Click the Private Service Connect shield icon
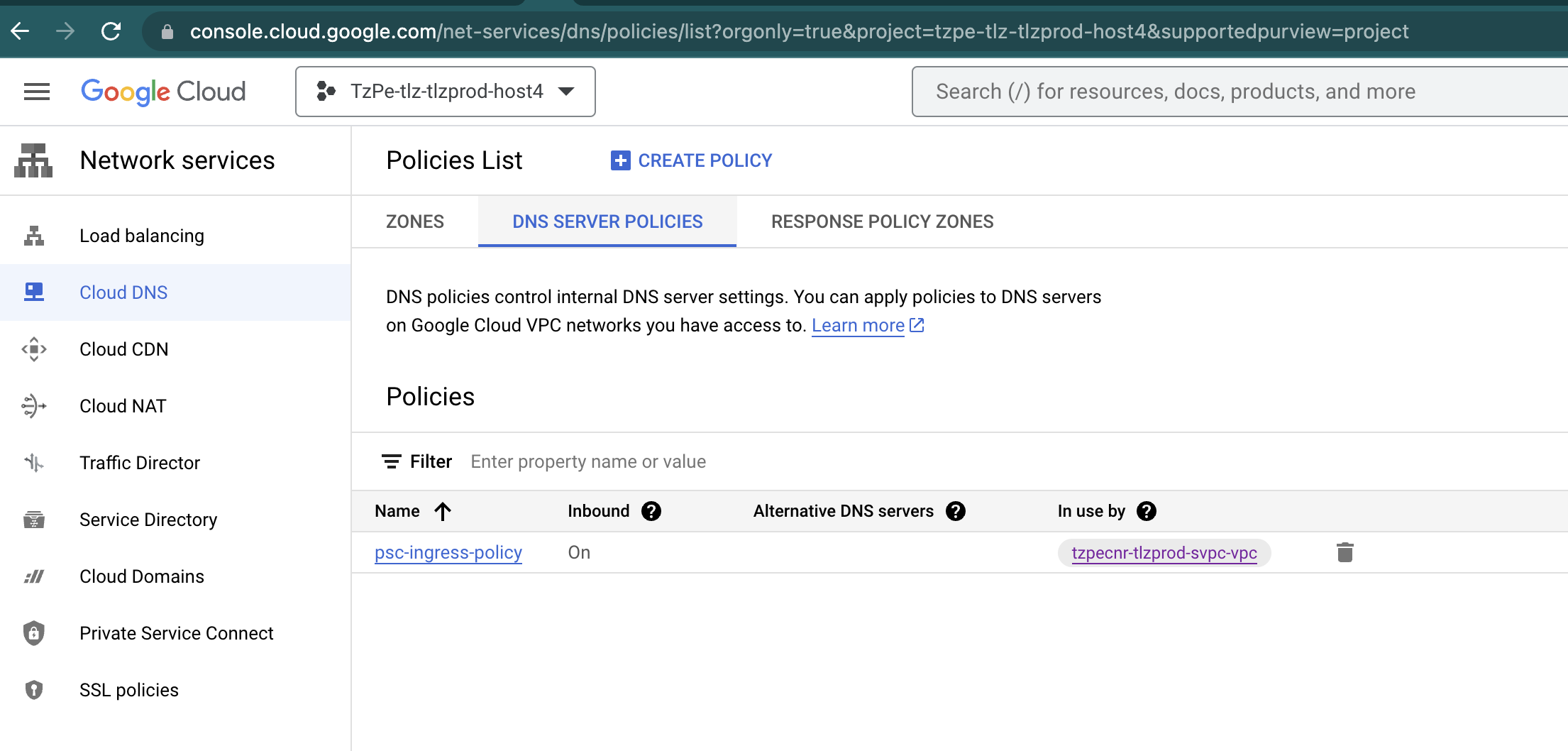This screenshot has height=751, width=1568. 33,632
